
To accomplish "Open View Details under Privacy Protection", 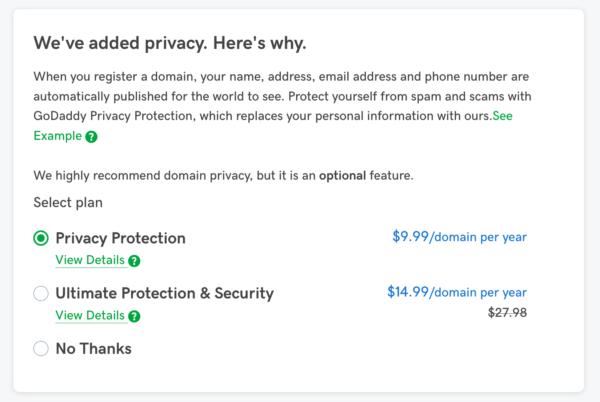I will 90,260.
